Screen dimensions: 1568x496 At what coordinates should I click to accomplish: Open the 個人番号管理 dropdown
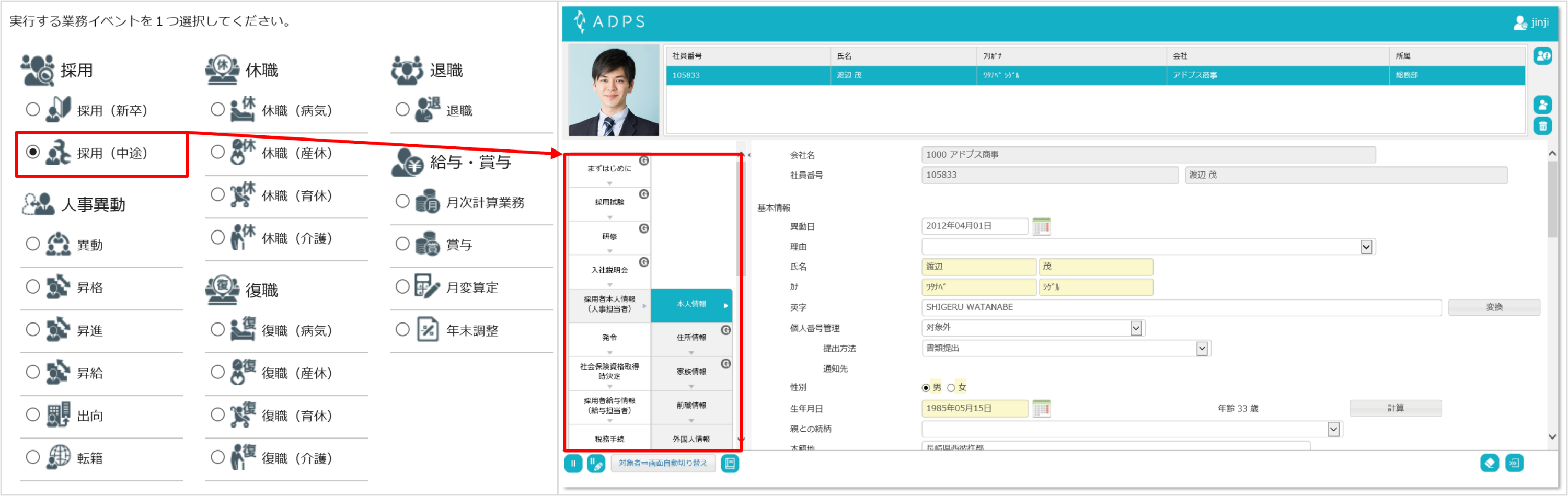tap(1135, 328)
